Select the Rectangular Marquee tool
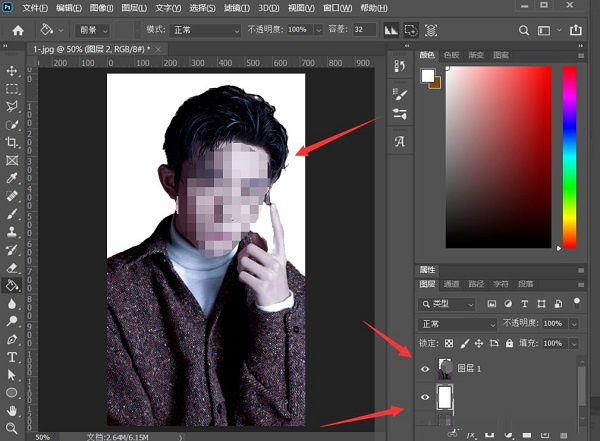Screen dimensions: 600x441 click(x=11, y=89)
